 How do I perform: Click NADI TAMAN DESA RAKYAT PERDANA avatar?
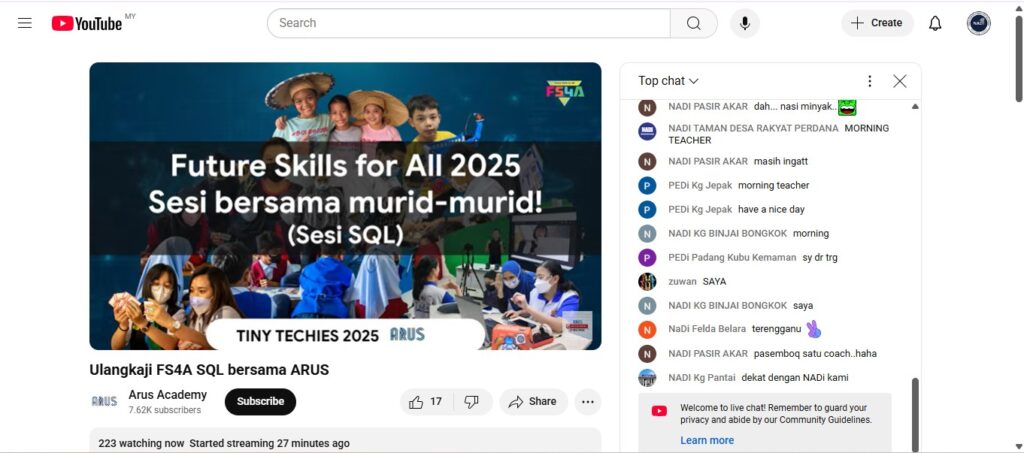pos(647,131)
